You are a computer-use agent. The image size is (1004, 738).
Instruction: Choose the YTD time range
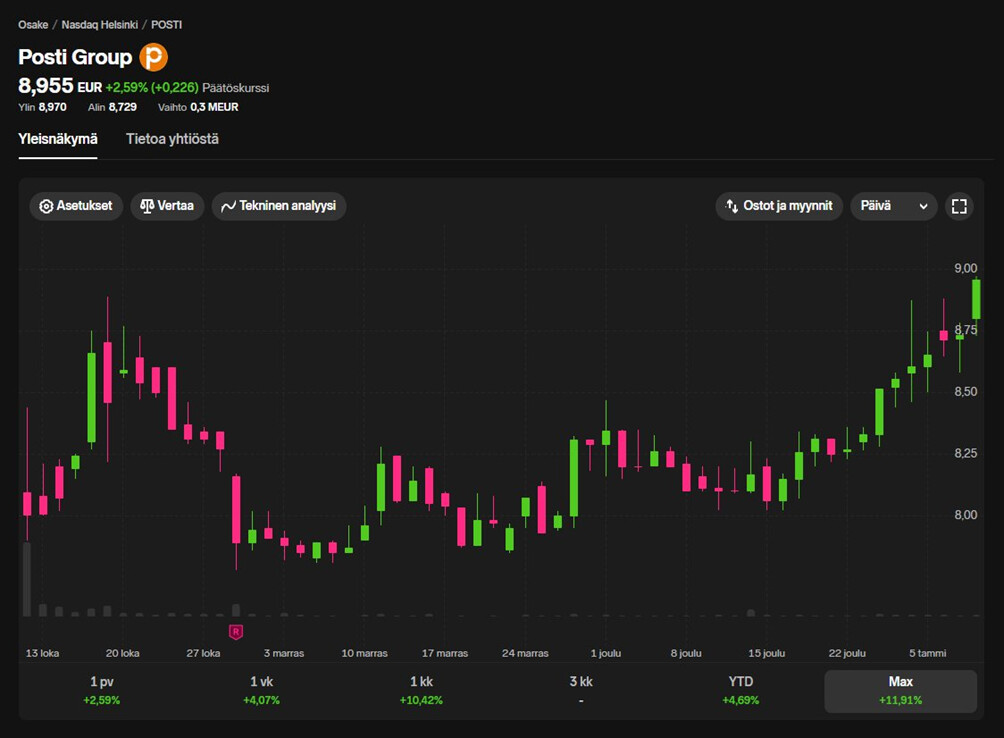coord(741,690)
